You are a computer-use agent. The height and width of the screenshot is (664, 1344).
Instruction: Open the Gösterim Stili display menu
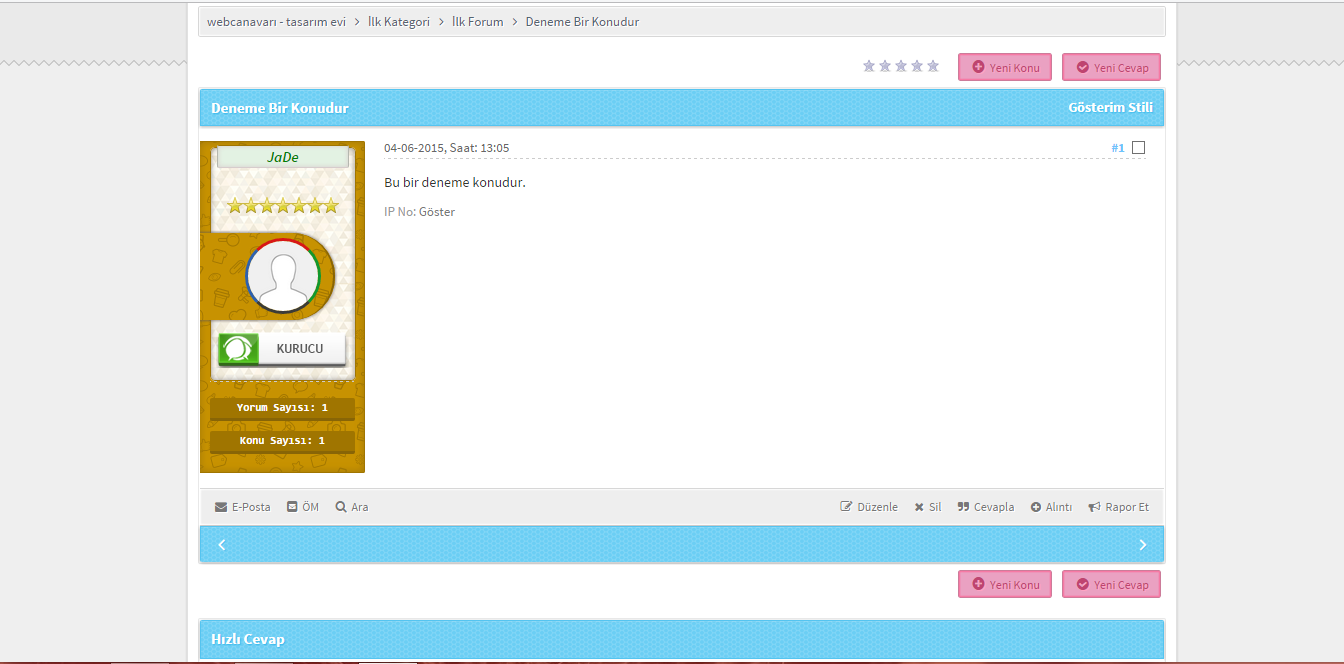[x=1110, y=108]
